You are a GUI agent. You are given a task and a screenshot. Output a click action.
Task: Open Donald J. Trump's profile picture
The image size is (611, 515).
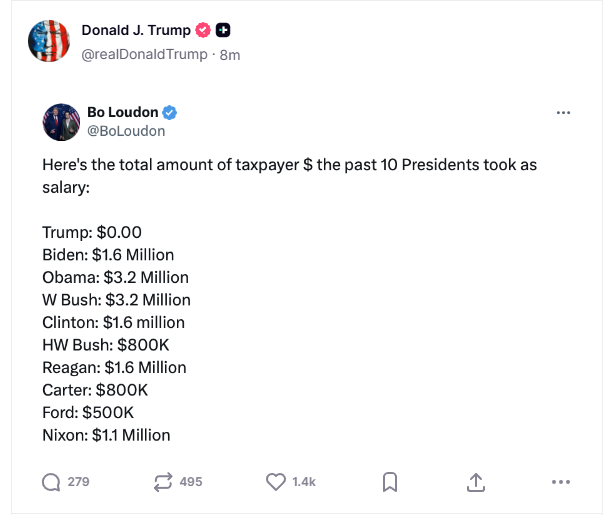click(x=48, y=42)
